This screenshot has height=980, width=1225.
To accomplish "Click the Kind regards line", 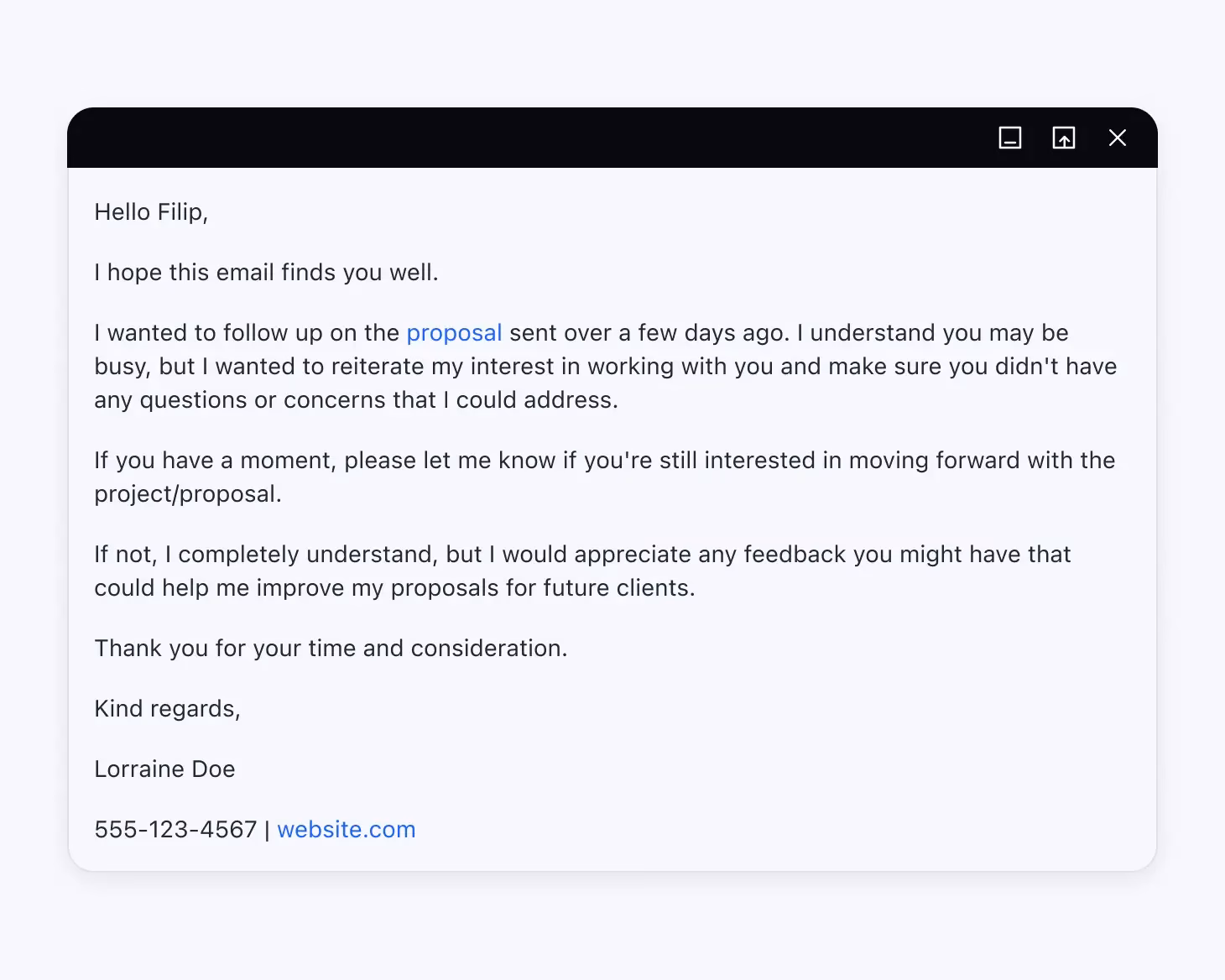I will click(167, 709).
